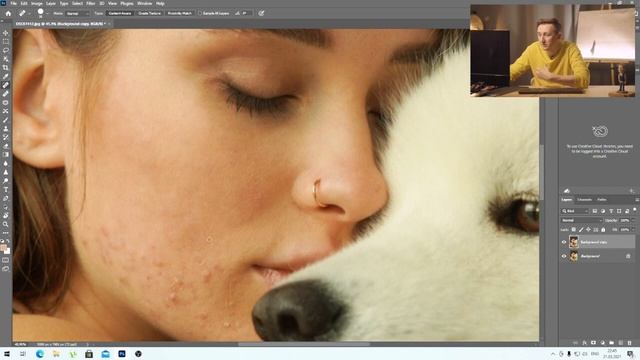Toggle layer filtering switch
The height and width of the screenshot is (360, 640).
635,210
